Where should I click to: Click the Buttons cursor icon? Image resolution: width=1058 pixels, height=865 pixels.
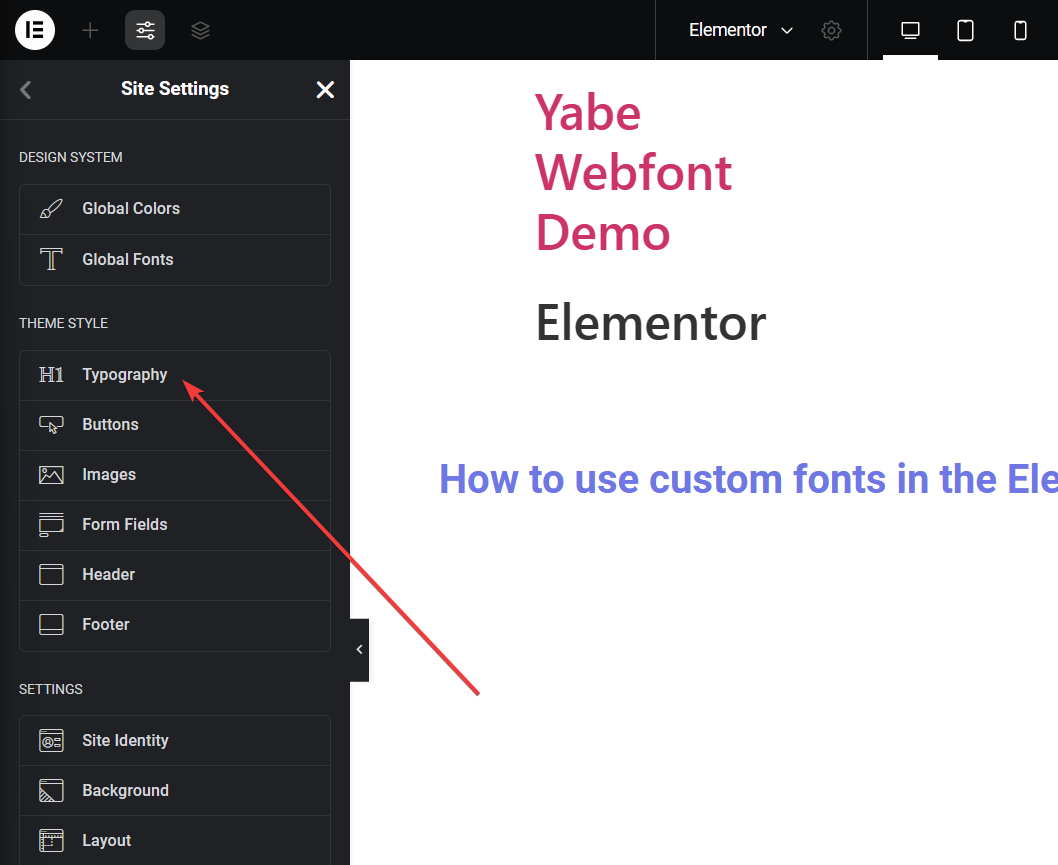51,425
